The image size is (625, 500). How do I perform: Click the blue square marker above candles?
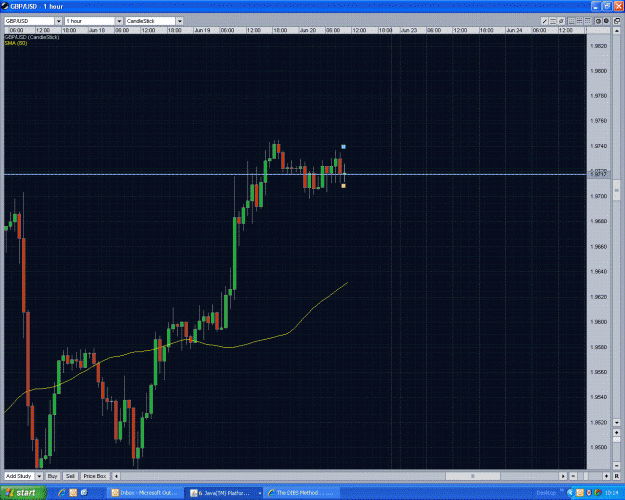[x=343, y=147]
